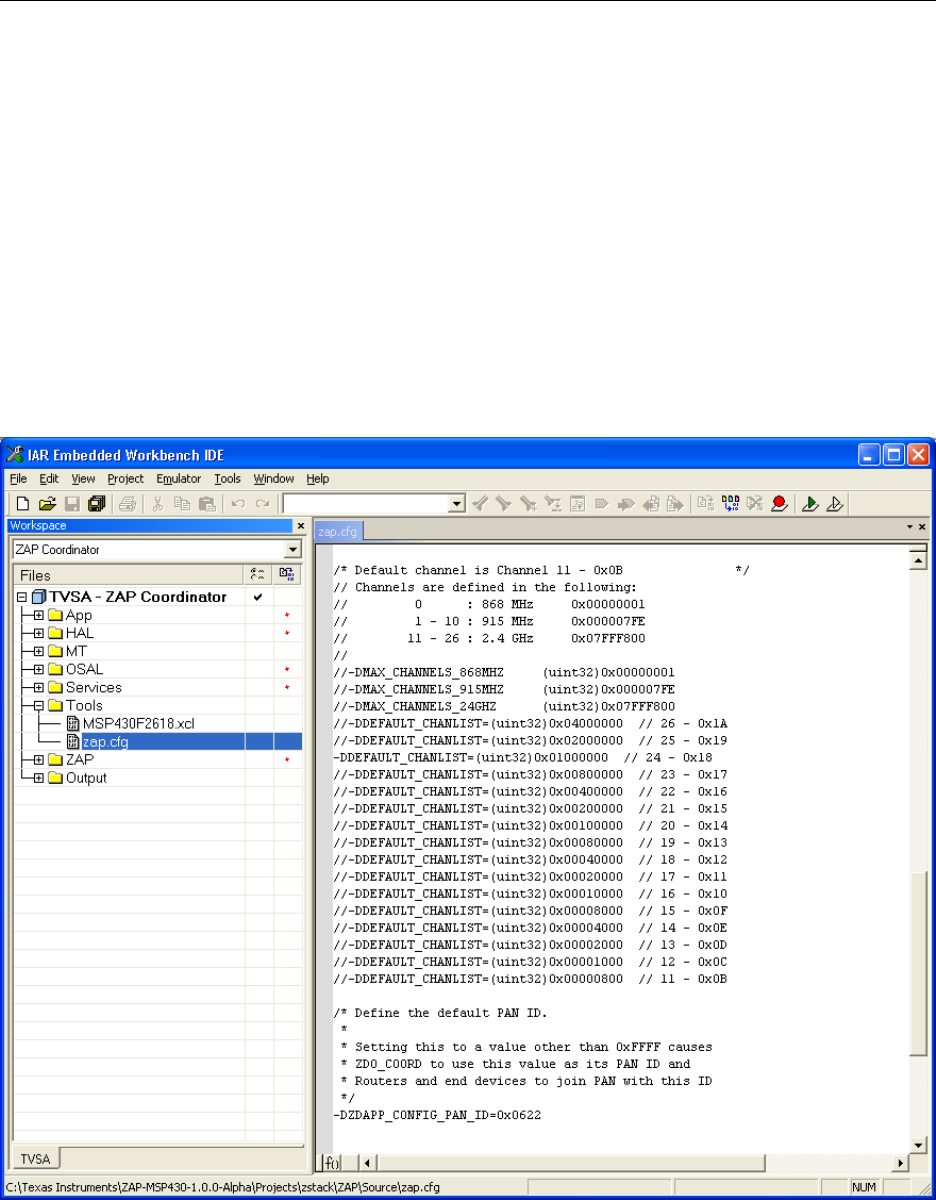Expand the HAL folder

(x=39, y=633)
